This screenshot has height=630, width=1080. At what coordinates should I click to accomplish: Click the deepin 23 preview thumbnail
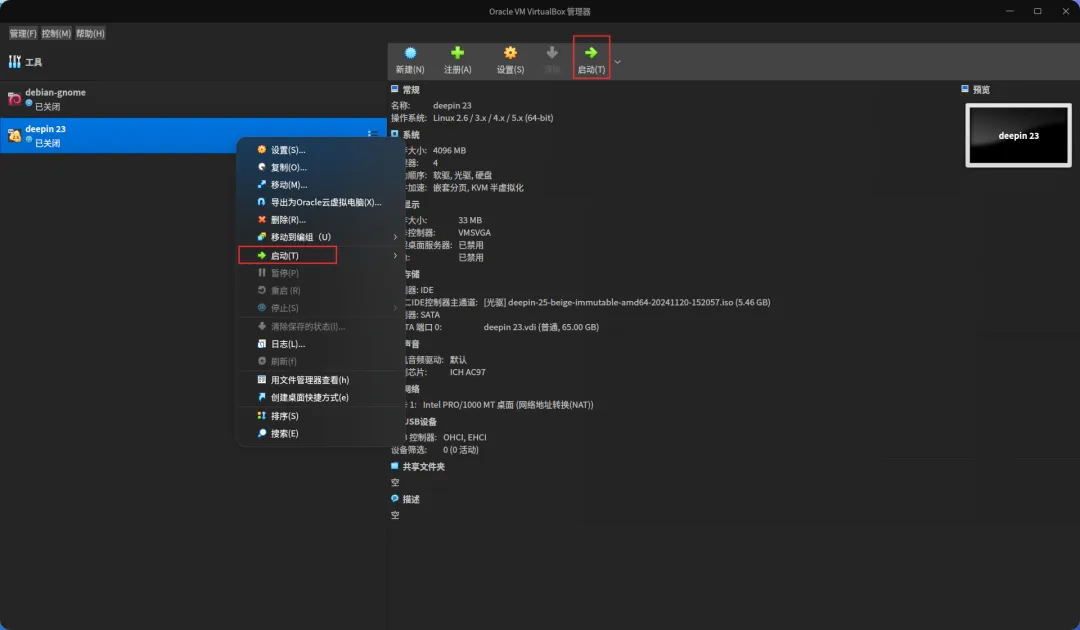[x=1018, y=135]
